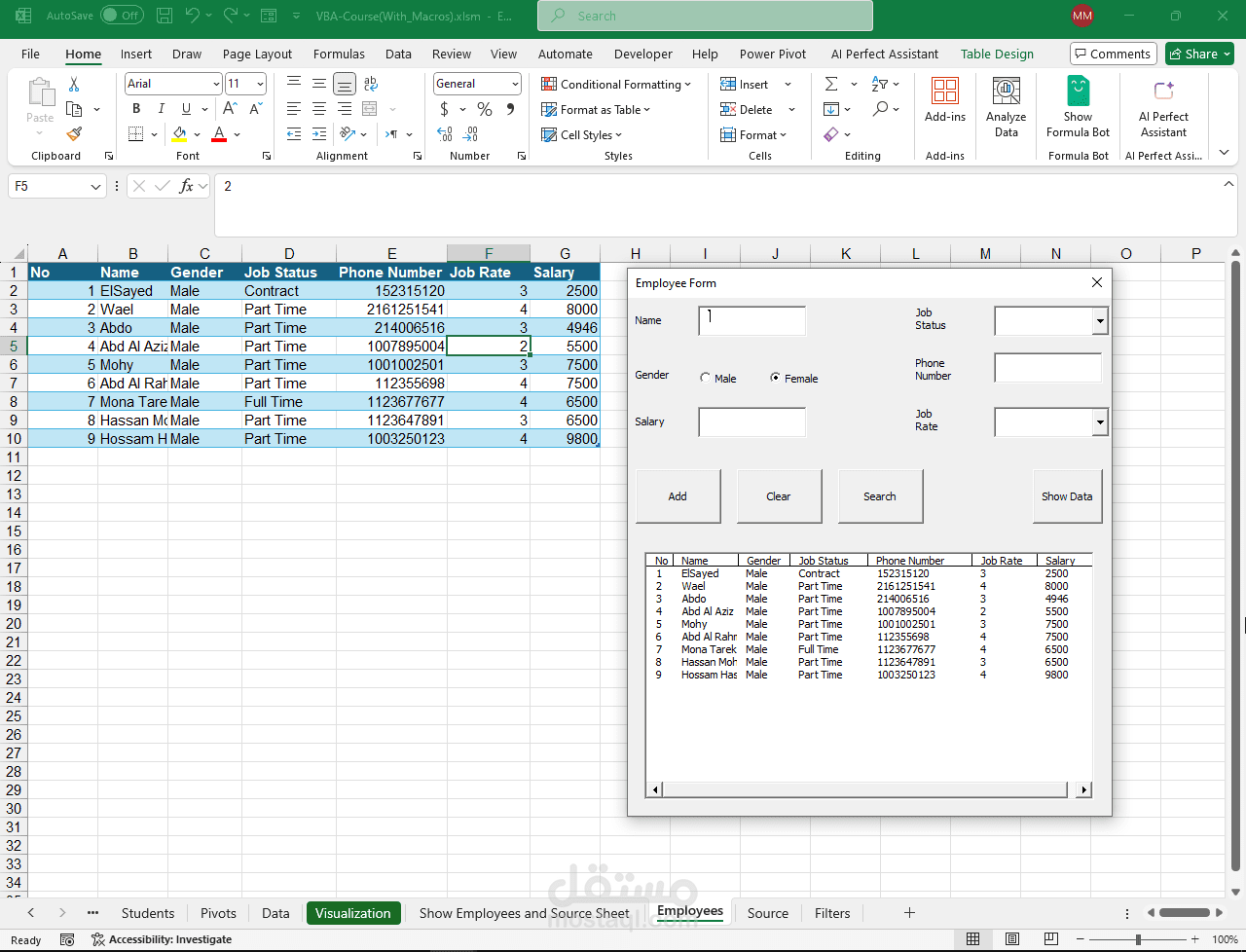
Task: Select the Male gender radio button
Action: [706, 379]
